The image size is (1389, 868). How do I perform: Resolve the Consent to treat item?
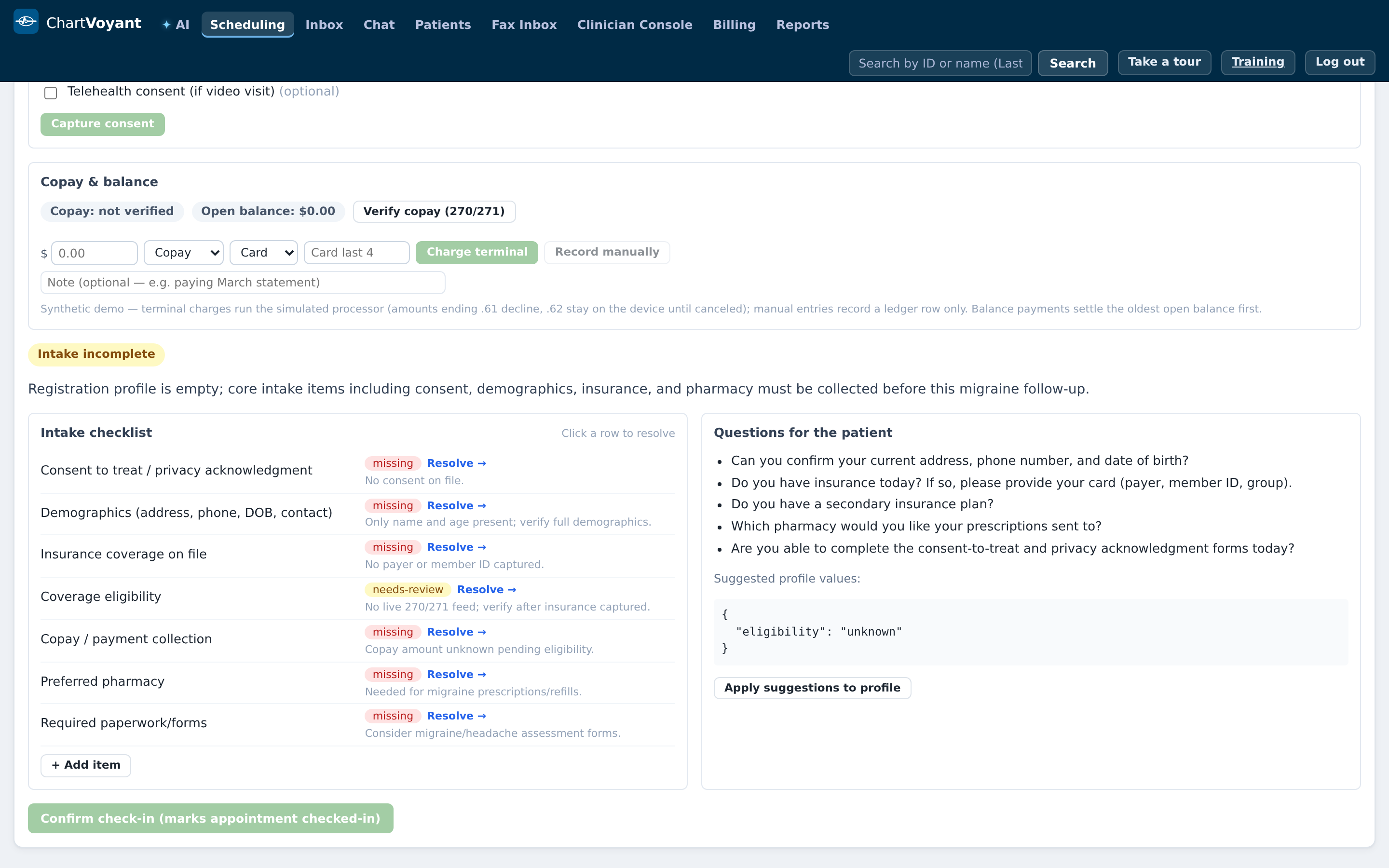coord(456,463)
